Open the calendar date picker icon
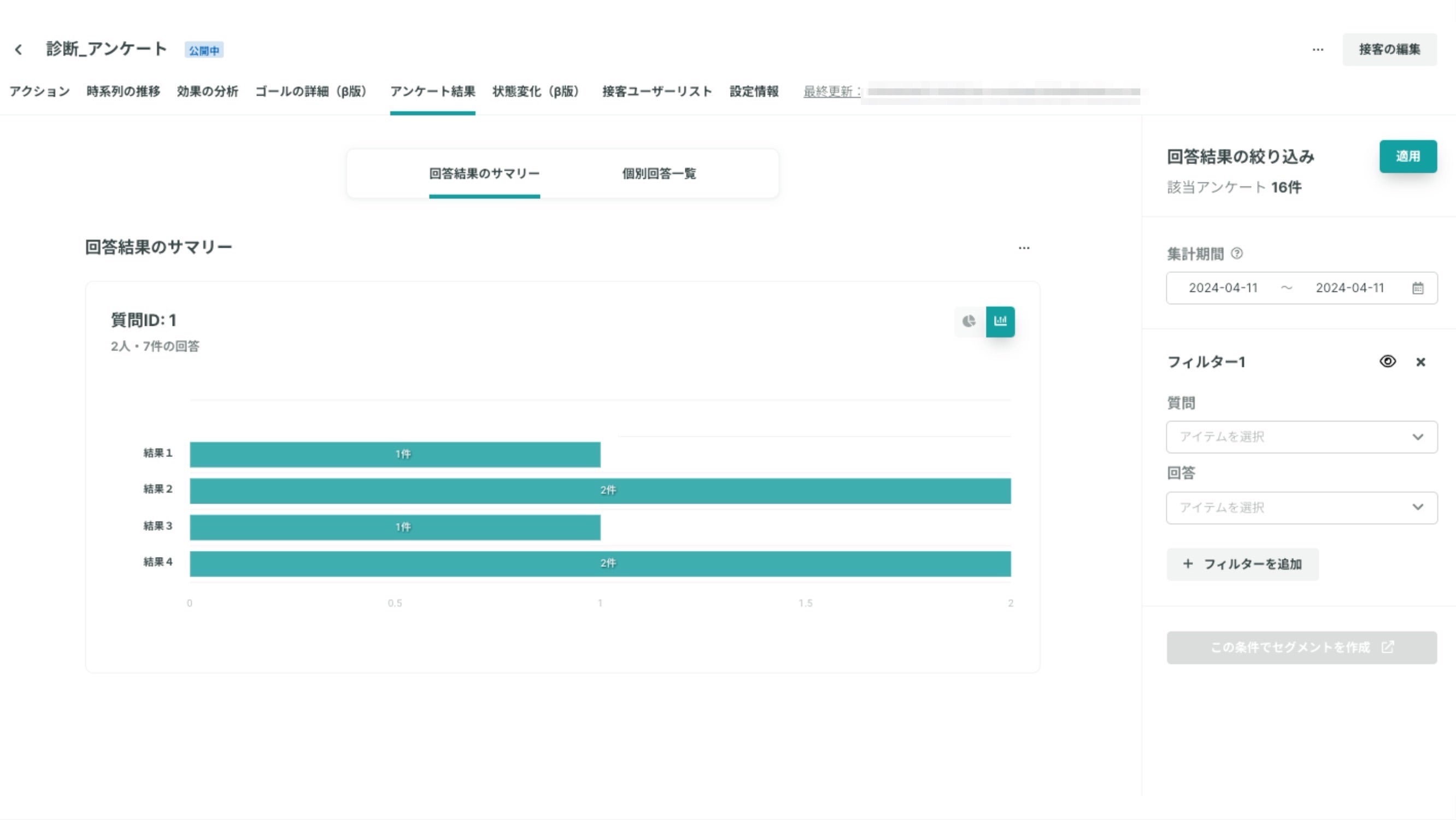The width and height of the screenshot is (1456, 820). [1418, 289]
